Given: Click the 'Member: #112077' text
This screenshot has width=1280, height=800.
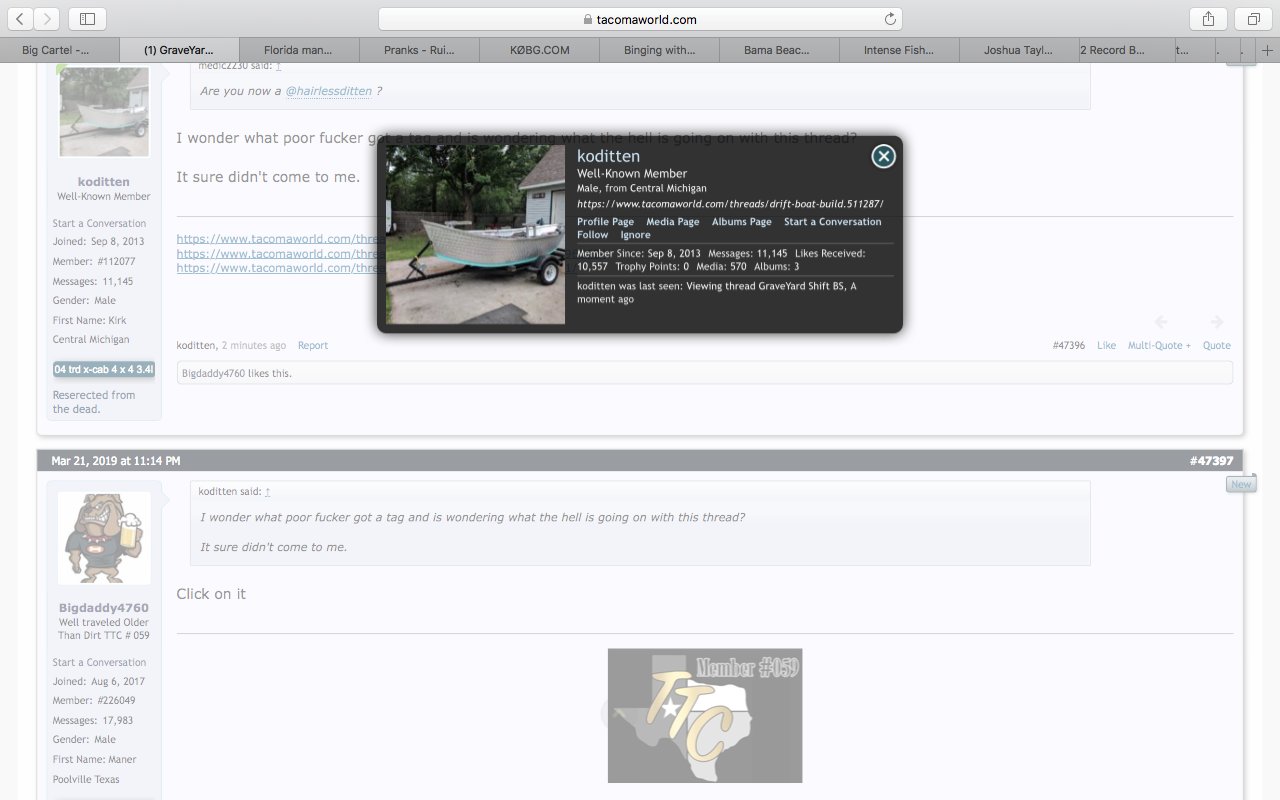Looking at the screenshot, I should (x=94, y=262).
